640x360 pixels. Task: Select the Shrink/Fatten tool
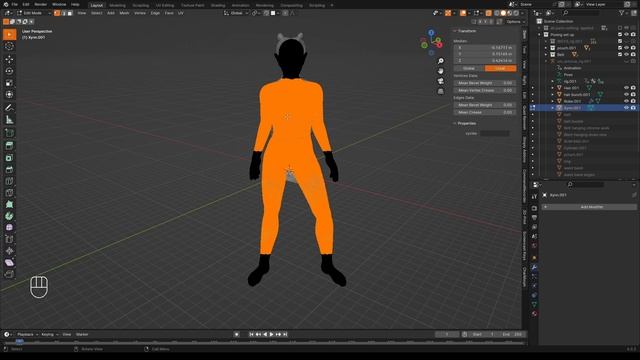pyautogui.click(x=9, y=251)
